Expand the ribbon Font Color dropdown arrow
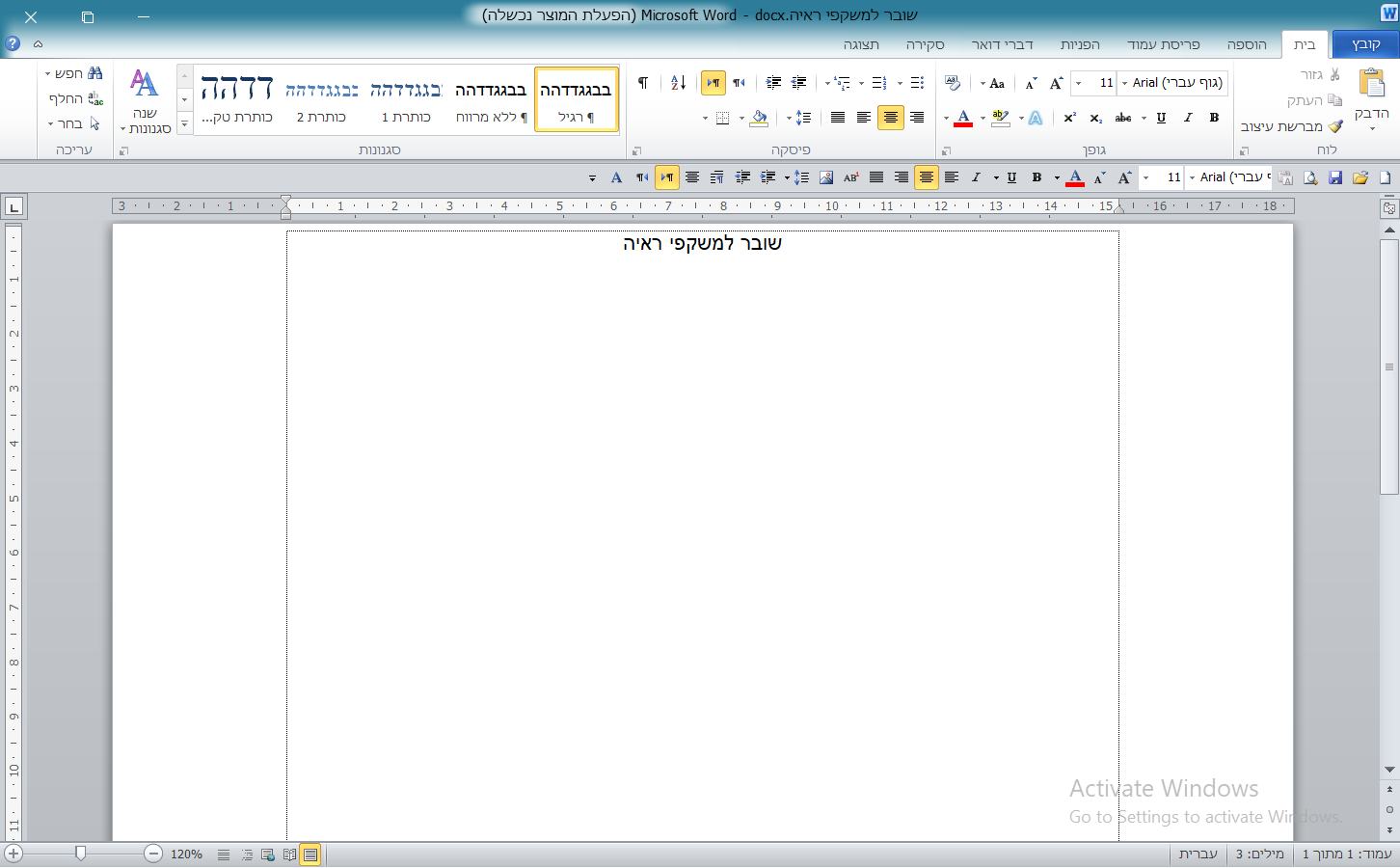 pyautogui.click(x=946, y=118)
